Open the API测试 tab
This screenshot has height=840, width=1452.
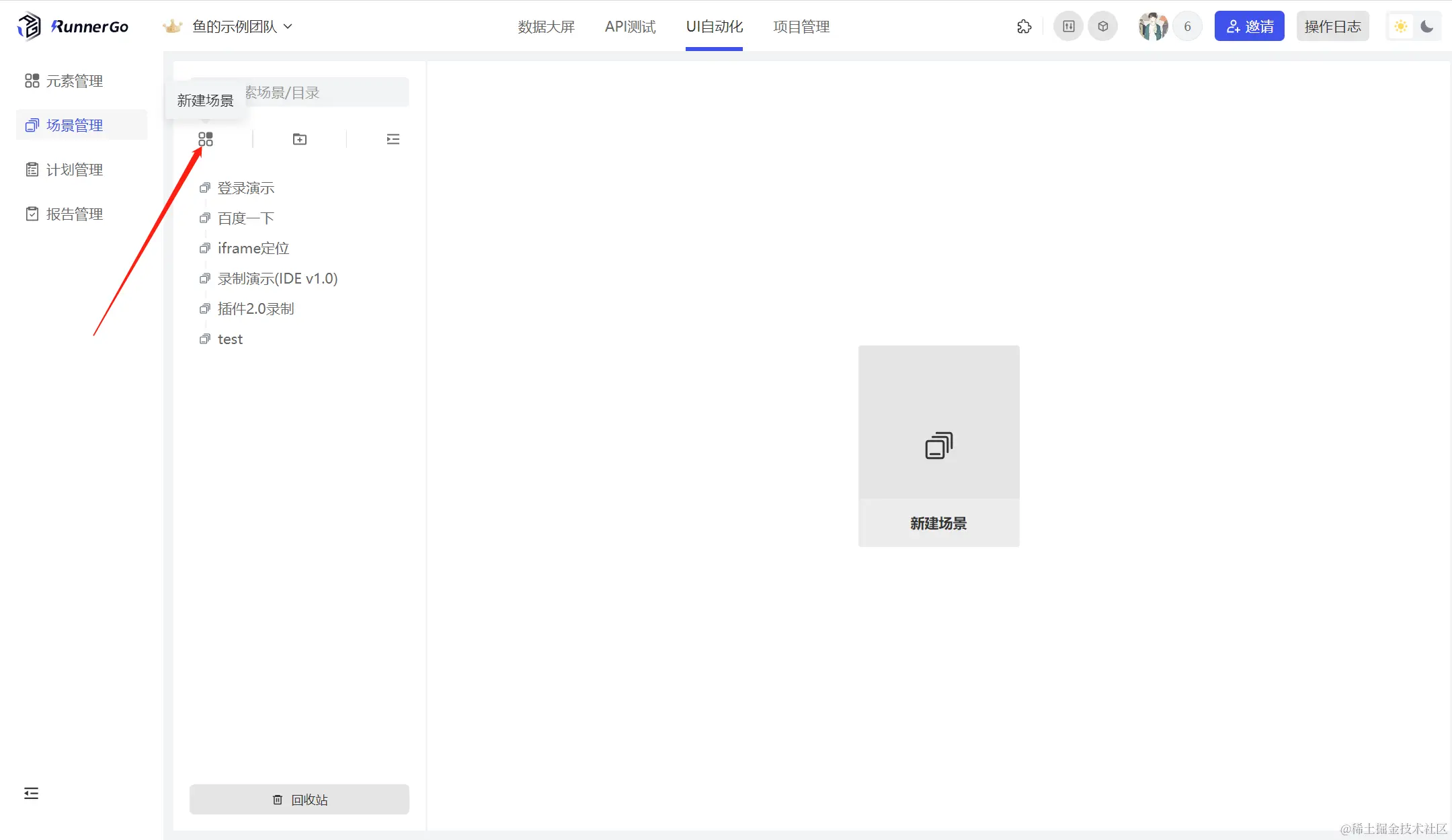tap(630, 26)
